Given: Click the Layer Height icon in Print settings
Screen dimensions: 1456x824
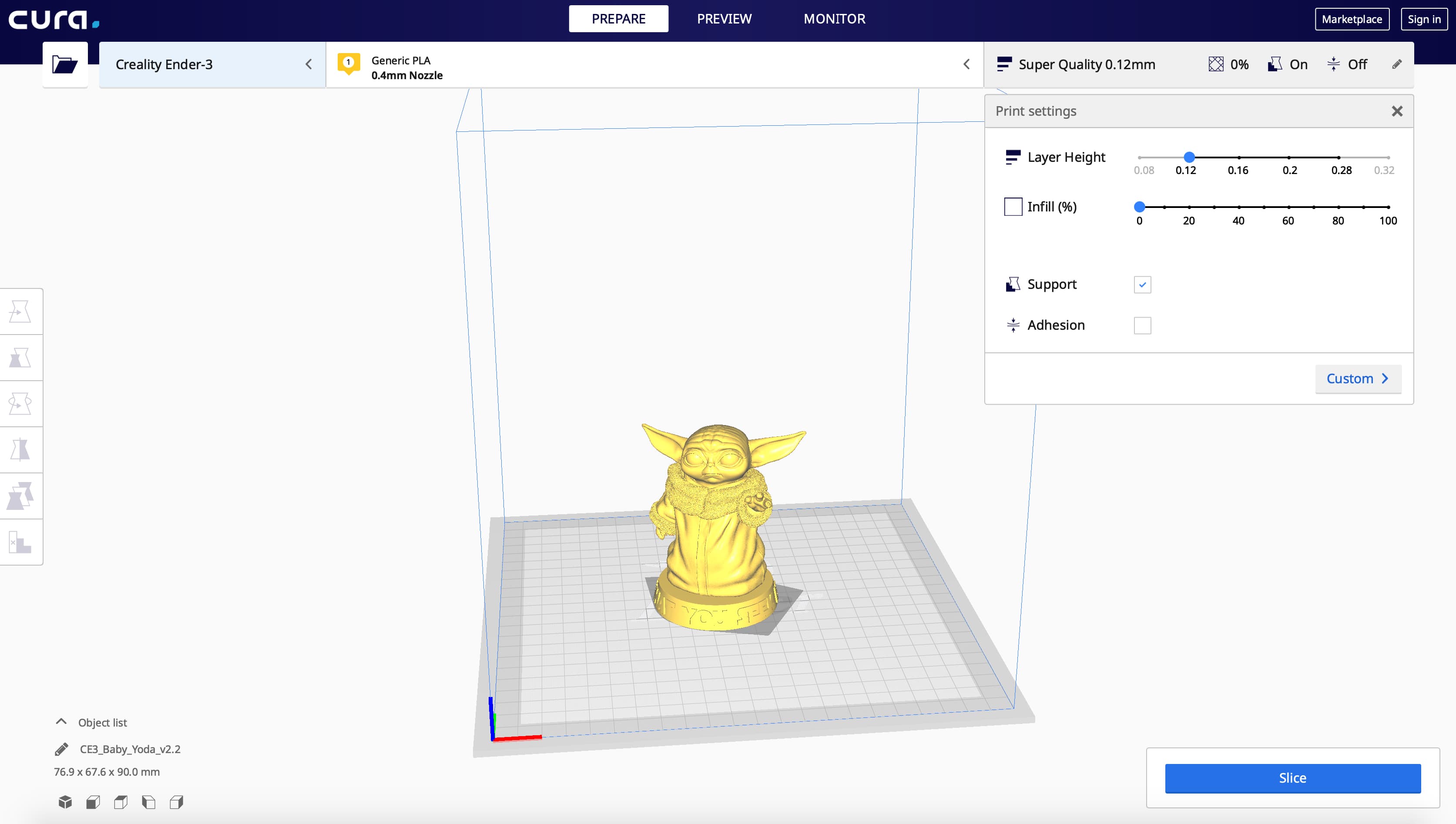Looking at the screenshot, I should 1013,157.
